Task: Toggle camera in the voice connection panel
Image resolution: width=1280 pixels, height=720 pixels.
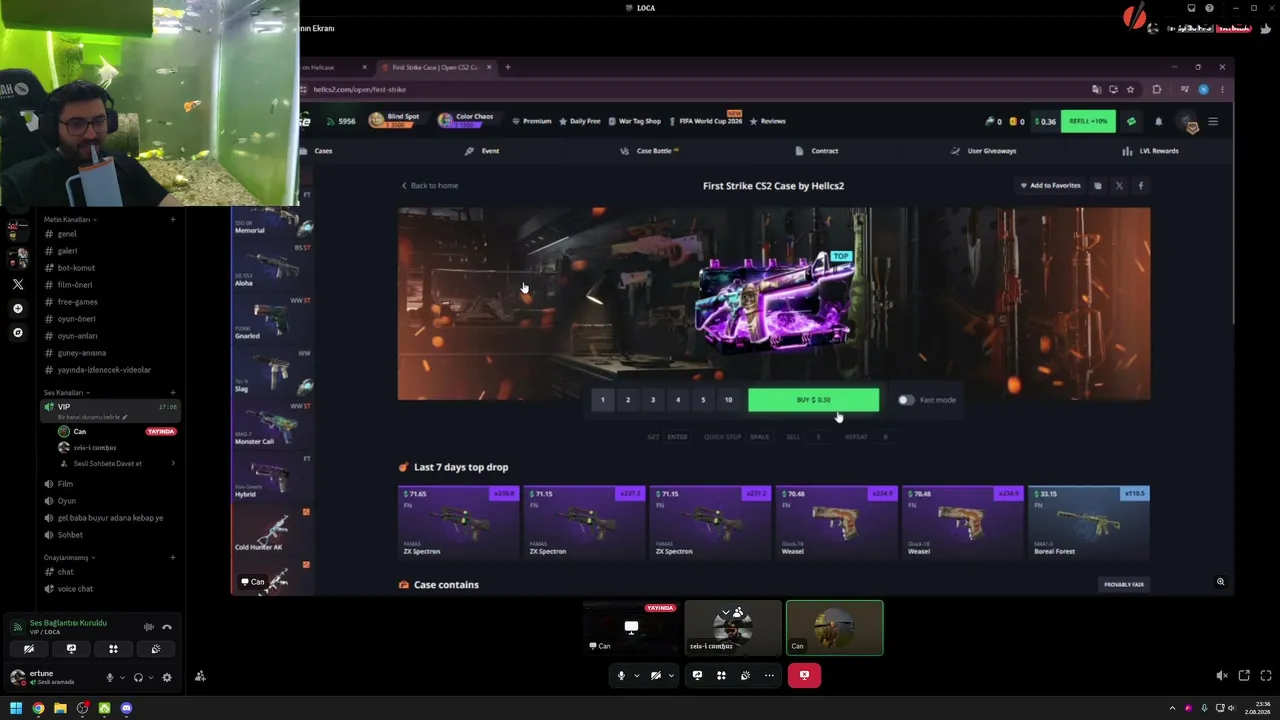Action: [28, 649]
